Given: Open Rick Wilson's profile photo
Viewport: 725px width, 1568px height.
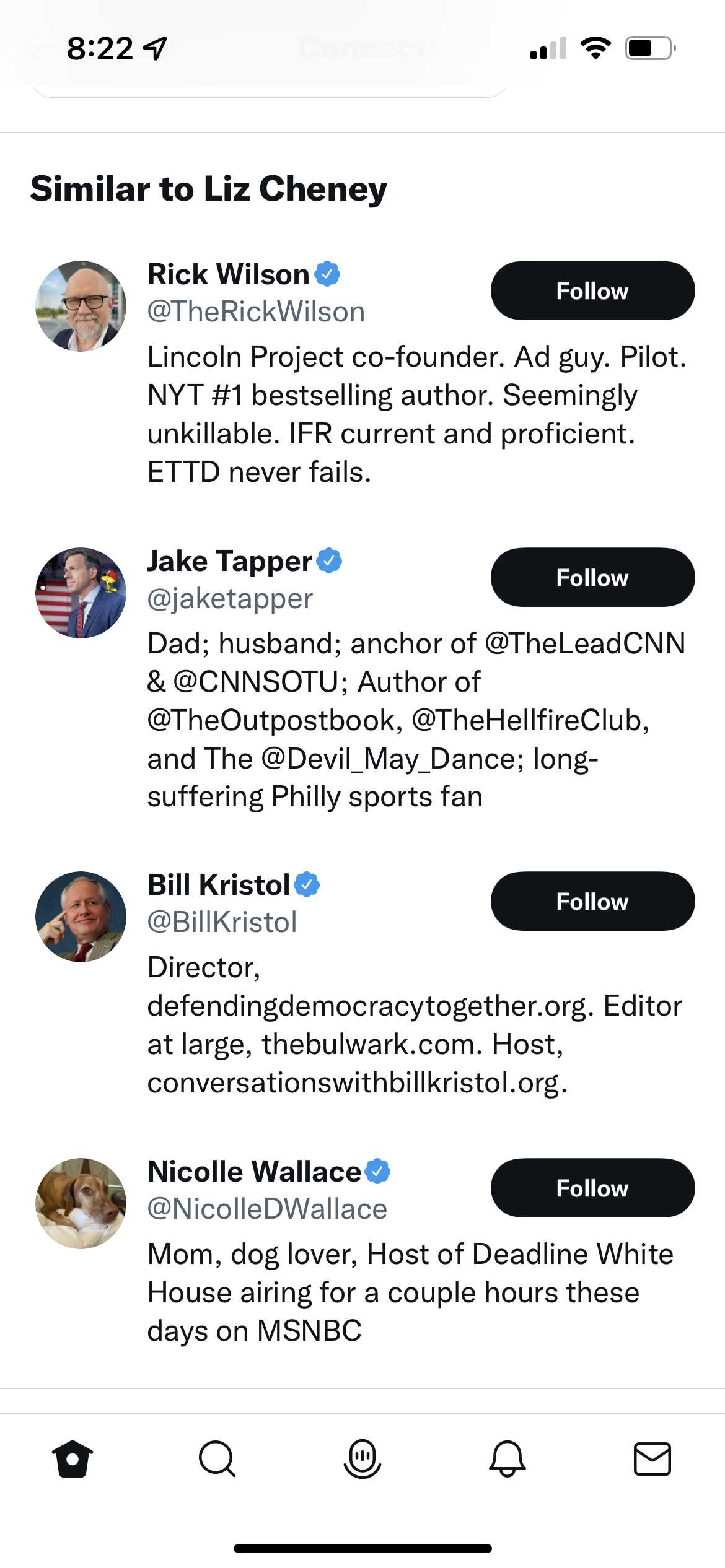Looking at the screenshot, I should pyautogui.click(x=81, y=306).
